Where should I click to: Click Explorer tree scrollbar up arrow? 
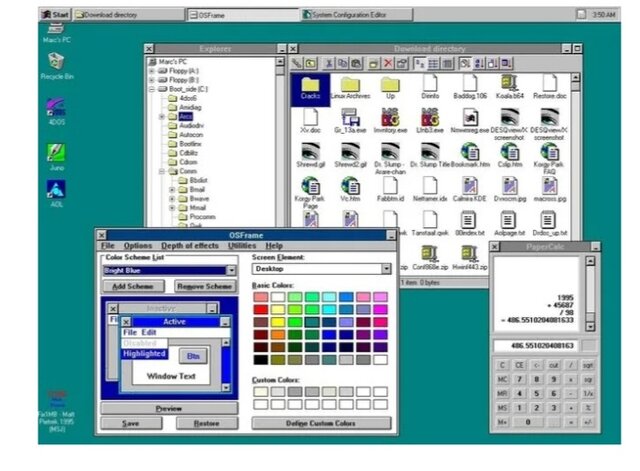tap(280, 62)
